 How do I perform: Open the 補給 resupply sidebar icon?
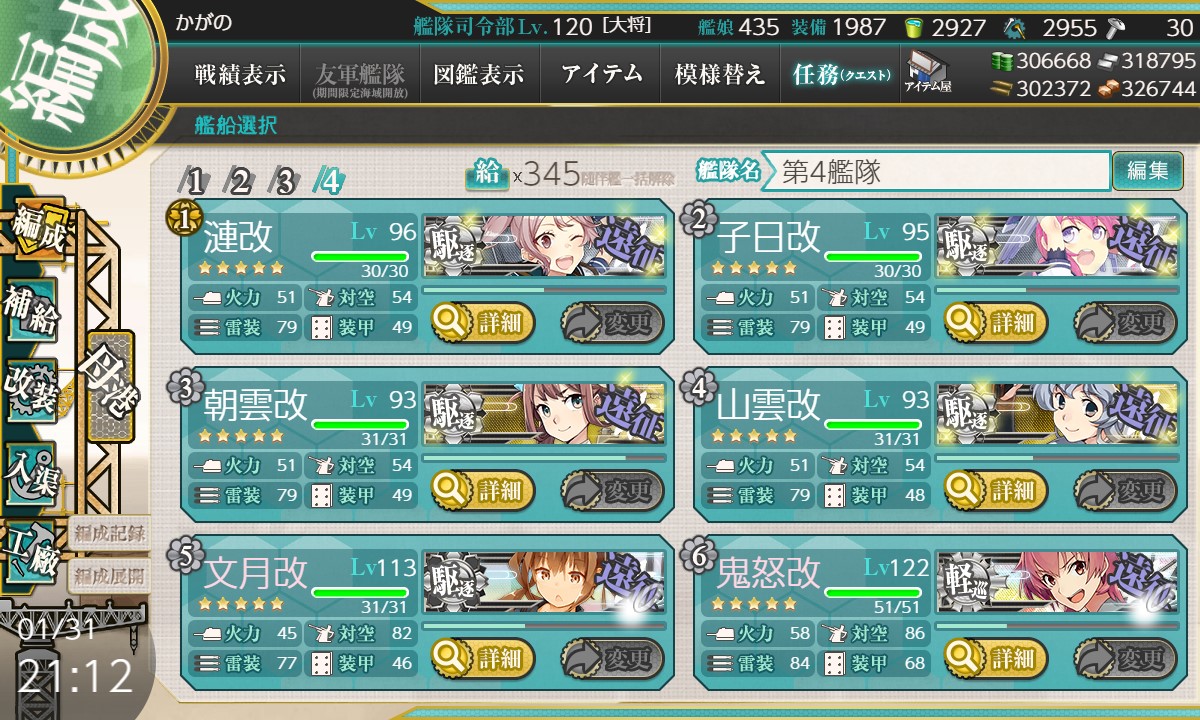[x=31, y=312]
